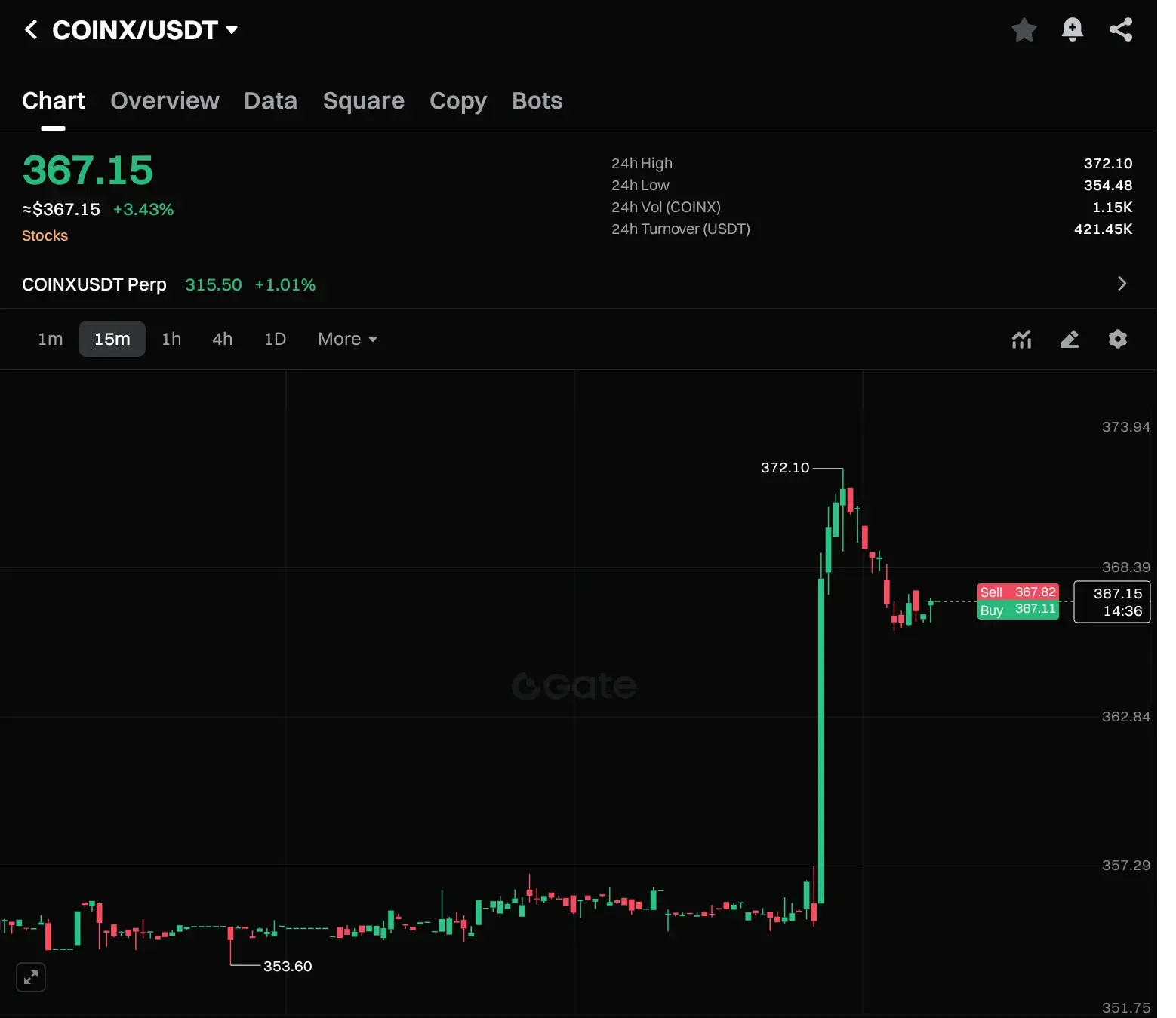Switch to the Overview tab
Viewport: 1176px width, 1018px height.
point(165,100)
